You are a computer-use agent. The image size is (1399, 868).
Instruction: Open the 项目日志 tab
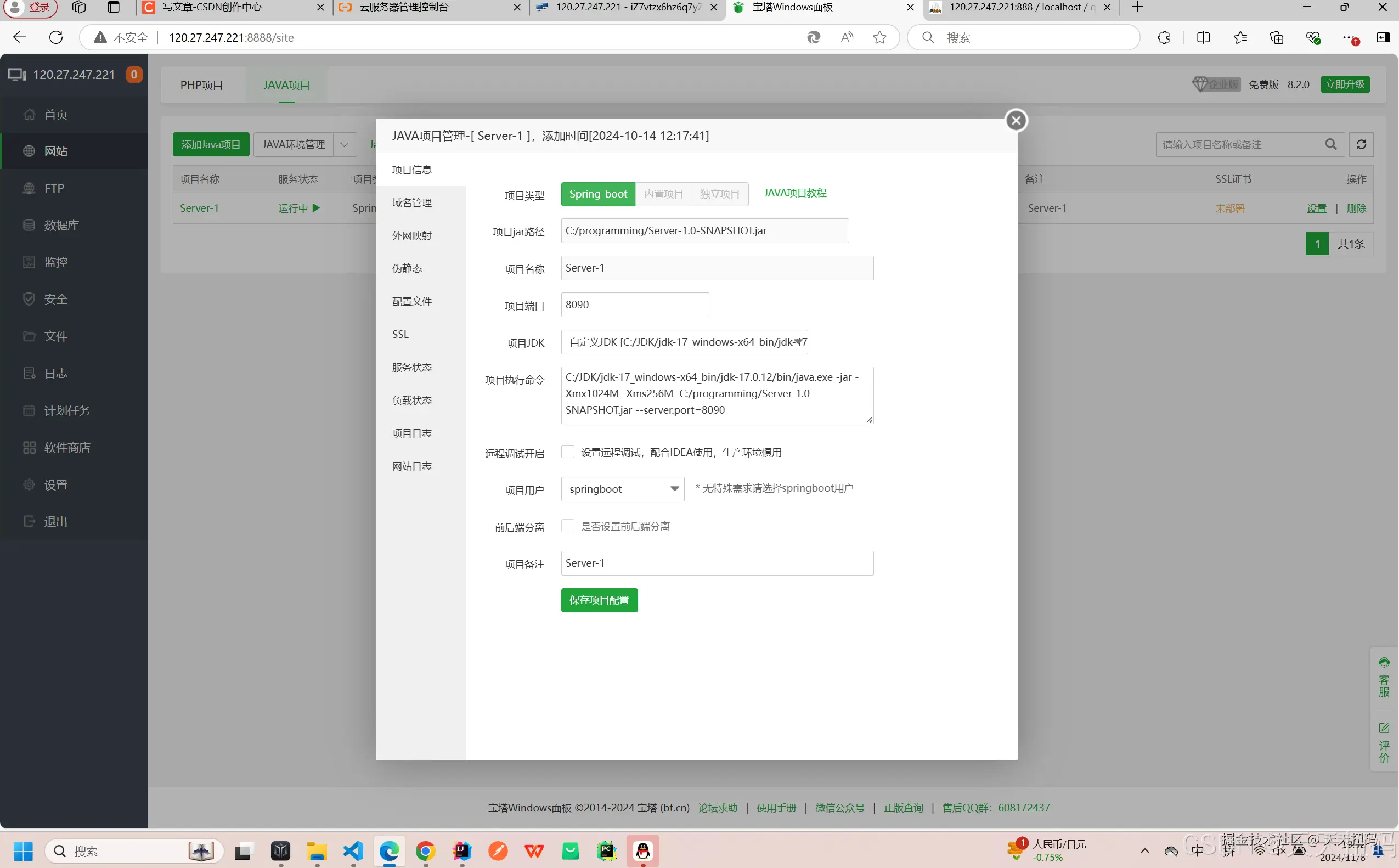tap(411, 433)
